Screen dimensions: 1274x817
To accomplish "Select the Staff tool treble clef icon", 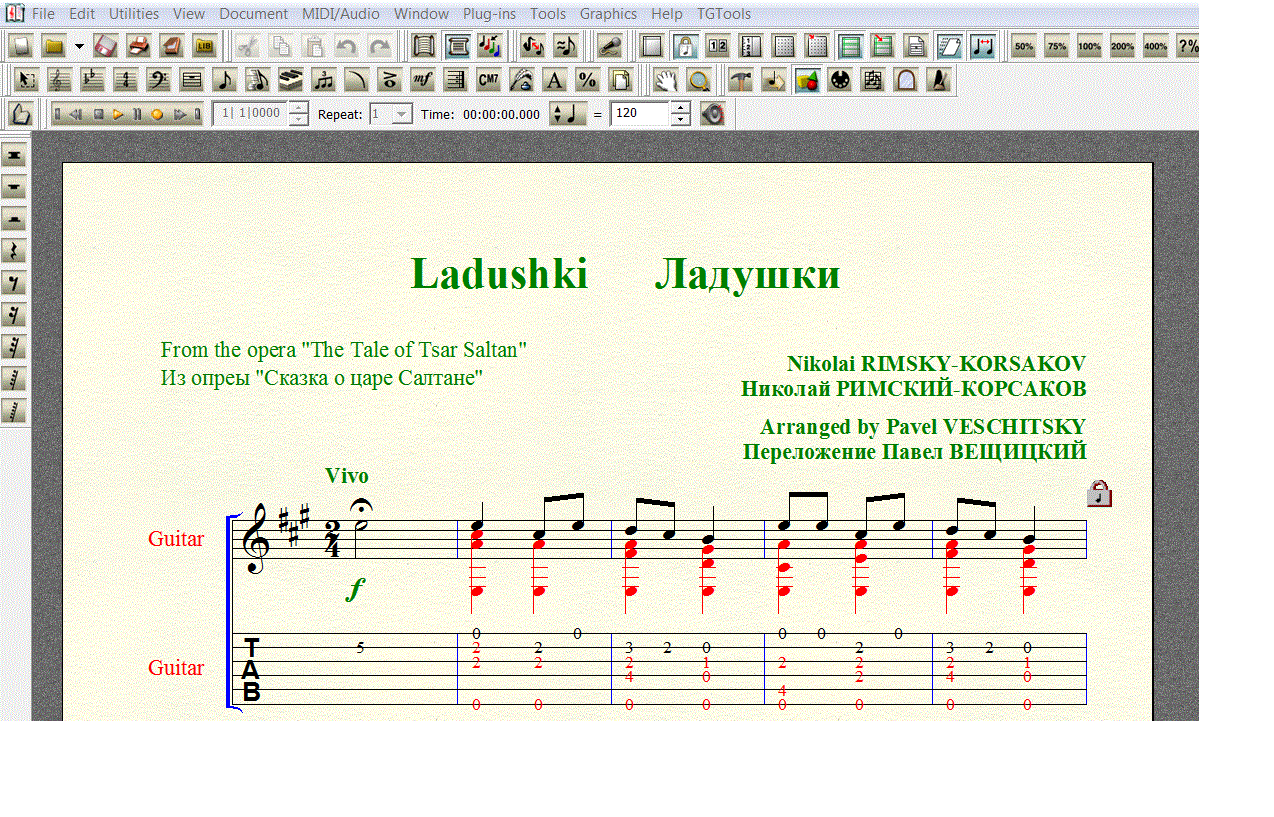I will (60, 80).
